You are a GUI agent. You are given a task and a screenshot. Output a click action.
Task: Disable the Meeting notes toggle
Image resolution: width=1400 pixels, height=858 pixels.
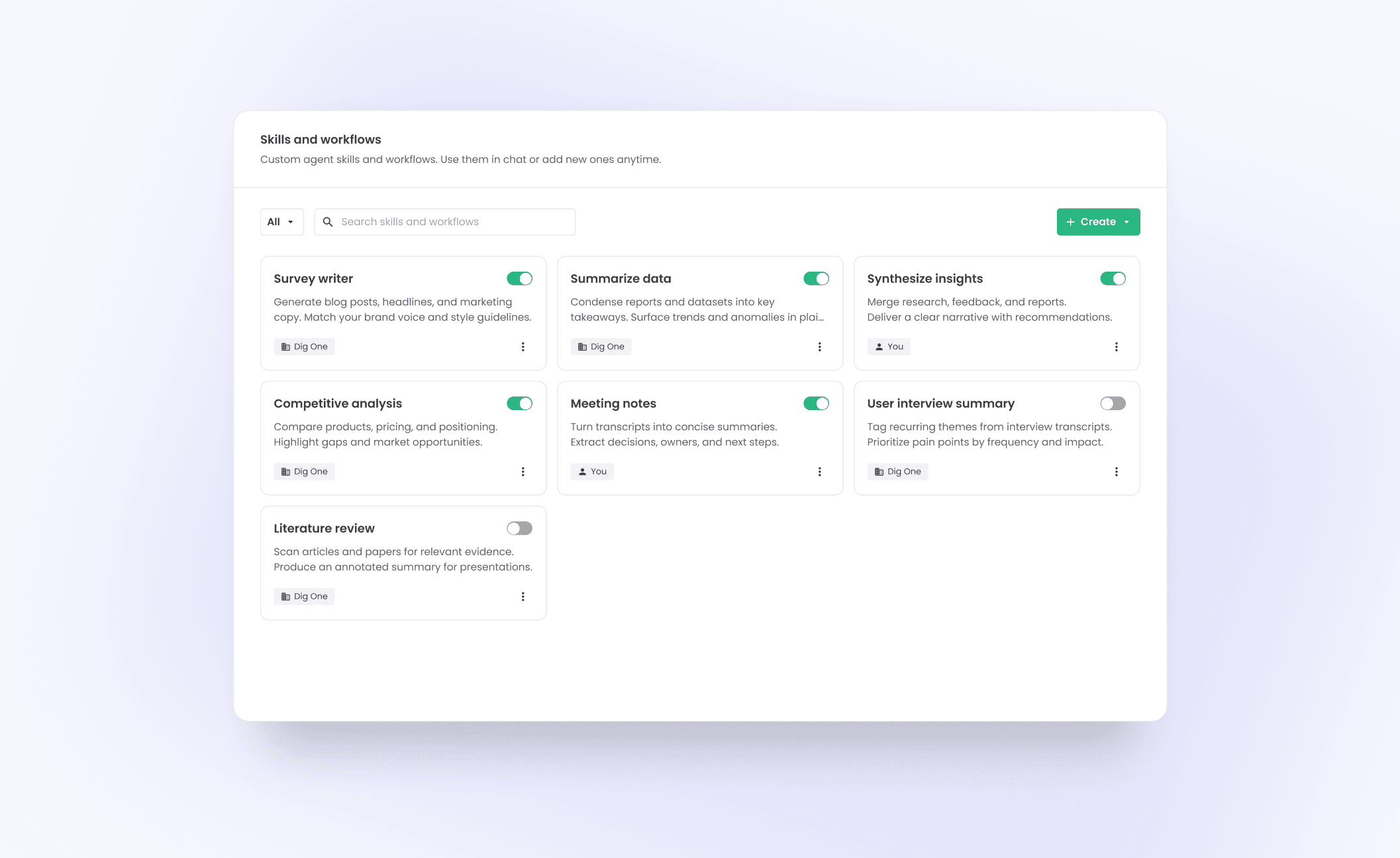816,403
